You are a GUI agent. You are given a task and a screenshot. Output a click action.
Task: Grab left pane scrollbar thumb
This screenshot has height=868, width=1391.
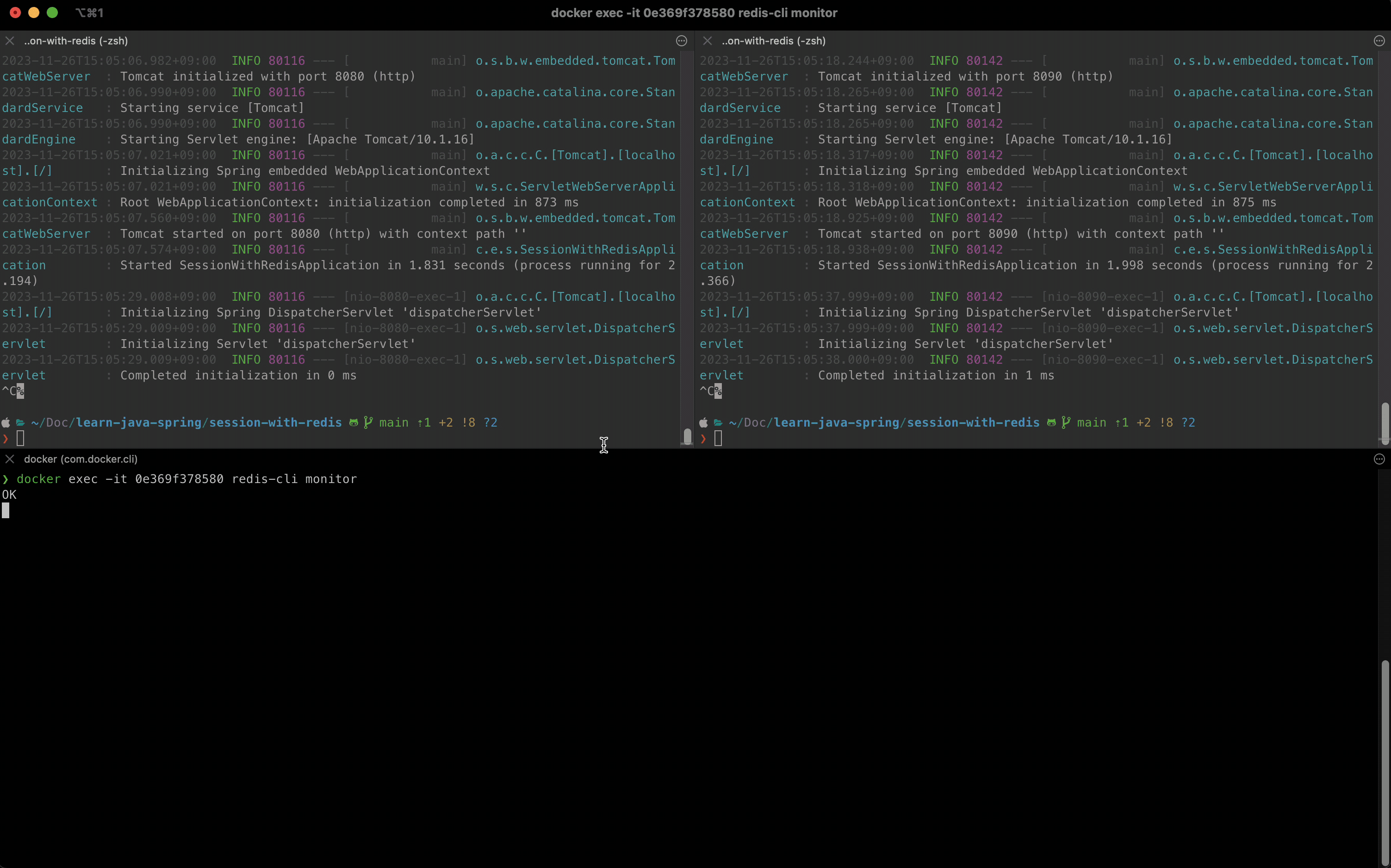687,436
